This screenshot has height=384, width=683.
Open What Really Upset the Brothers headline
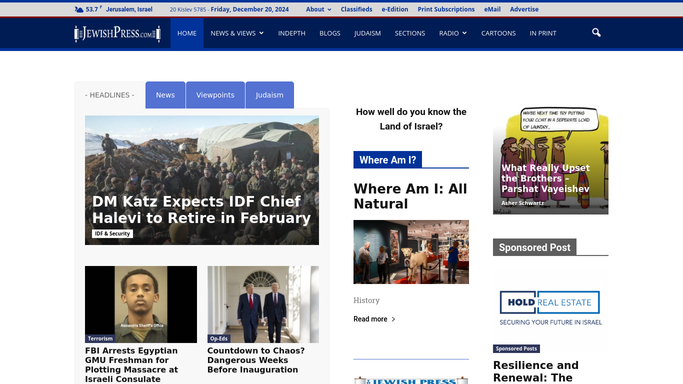545,179
